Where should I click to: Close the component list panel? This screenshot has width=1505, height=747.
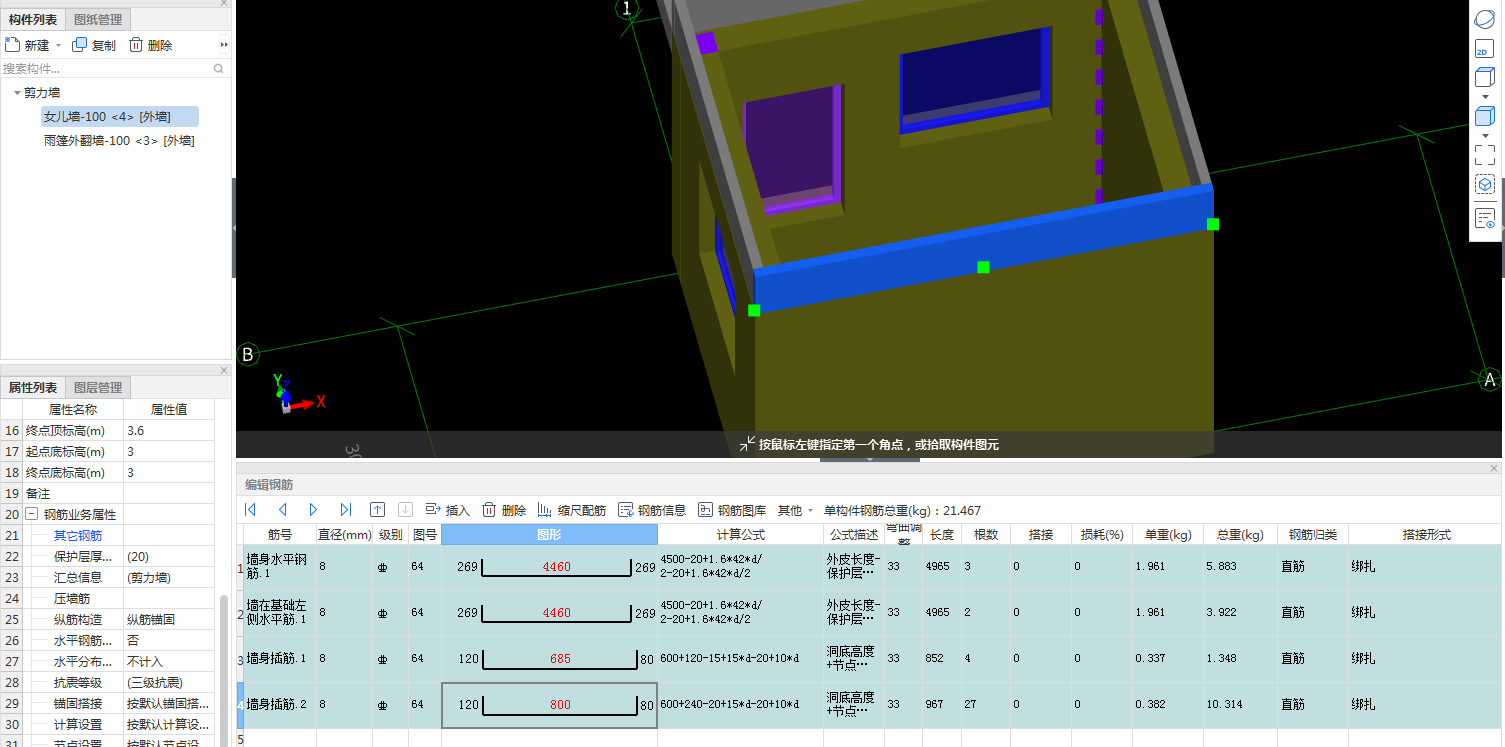224,3
